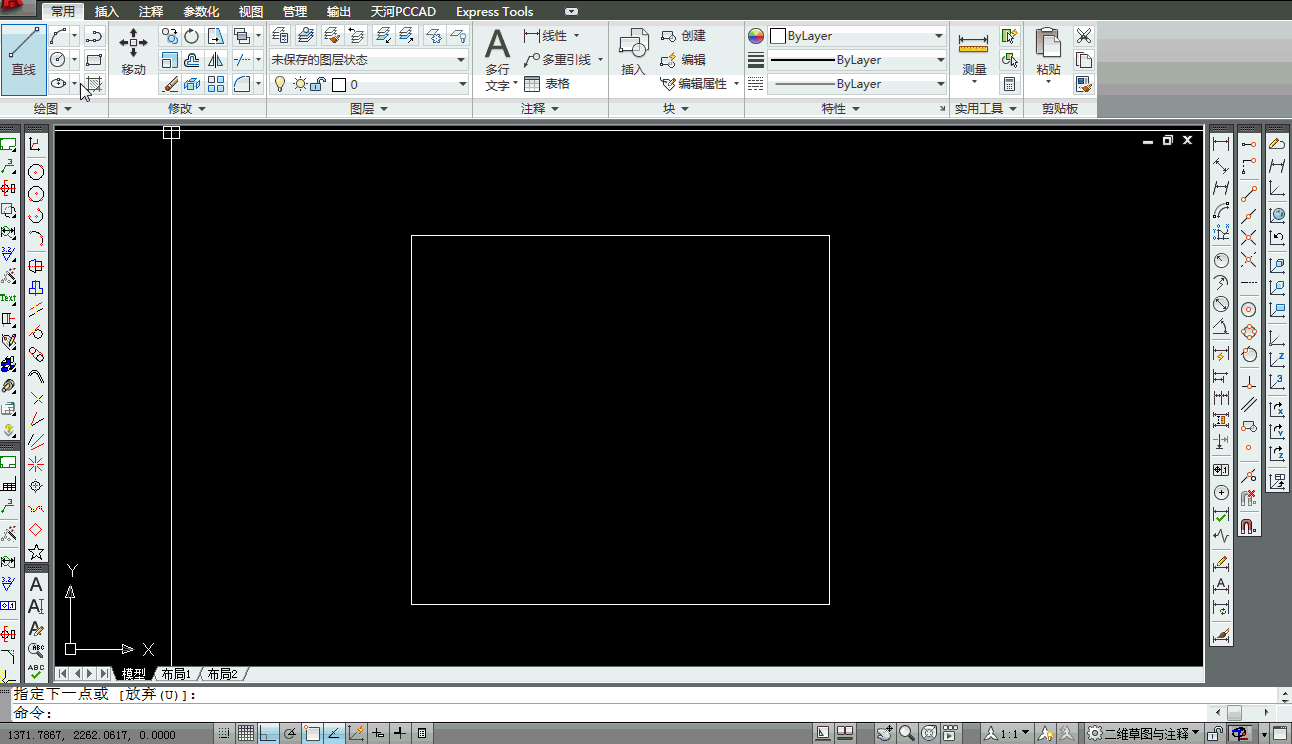Choose the Rotate tool in 修改 panel

192,36
